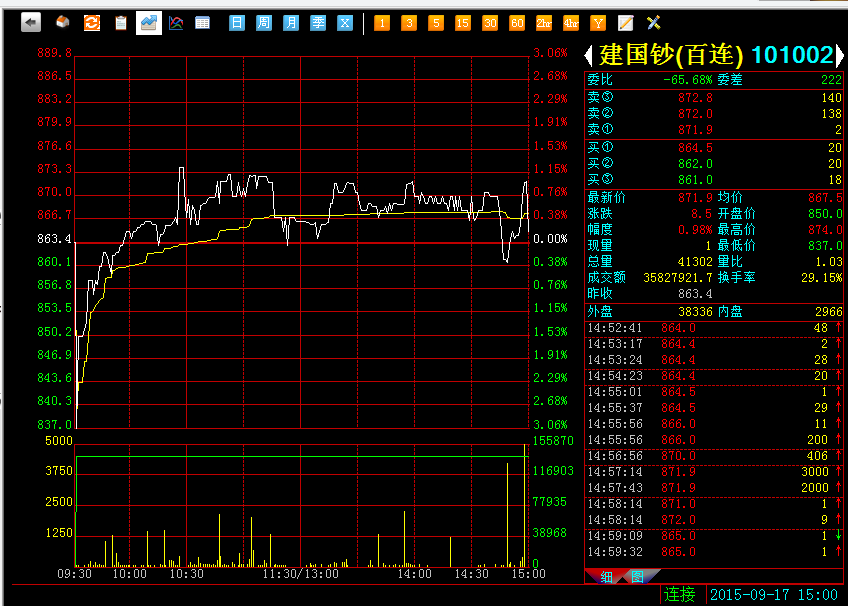Select the intraday time-share chart icon
The image size is (848, 606).
click(148, 22)
